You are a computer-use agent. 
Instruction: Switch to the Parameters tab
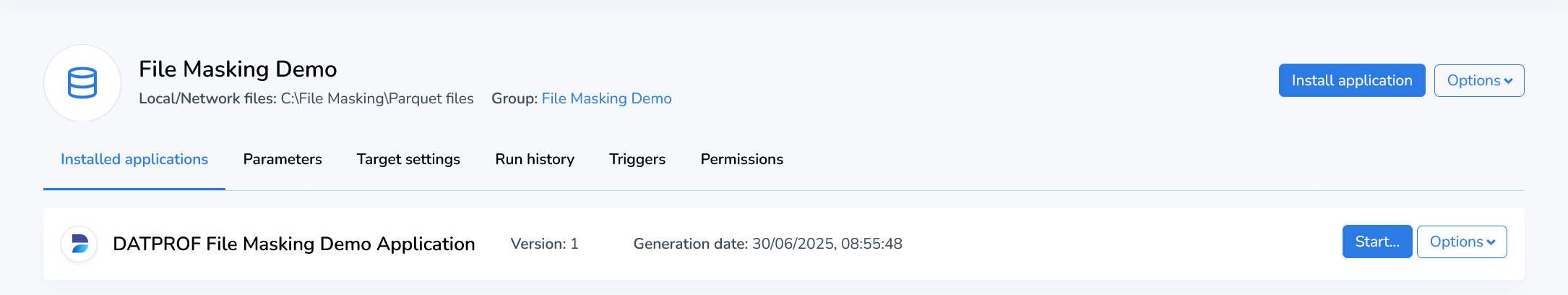point(283,160)
